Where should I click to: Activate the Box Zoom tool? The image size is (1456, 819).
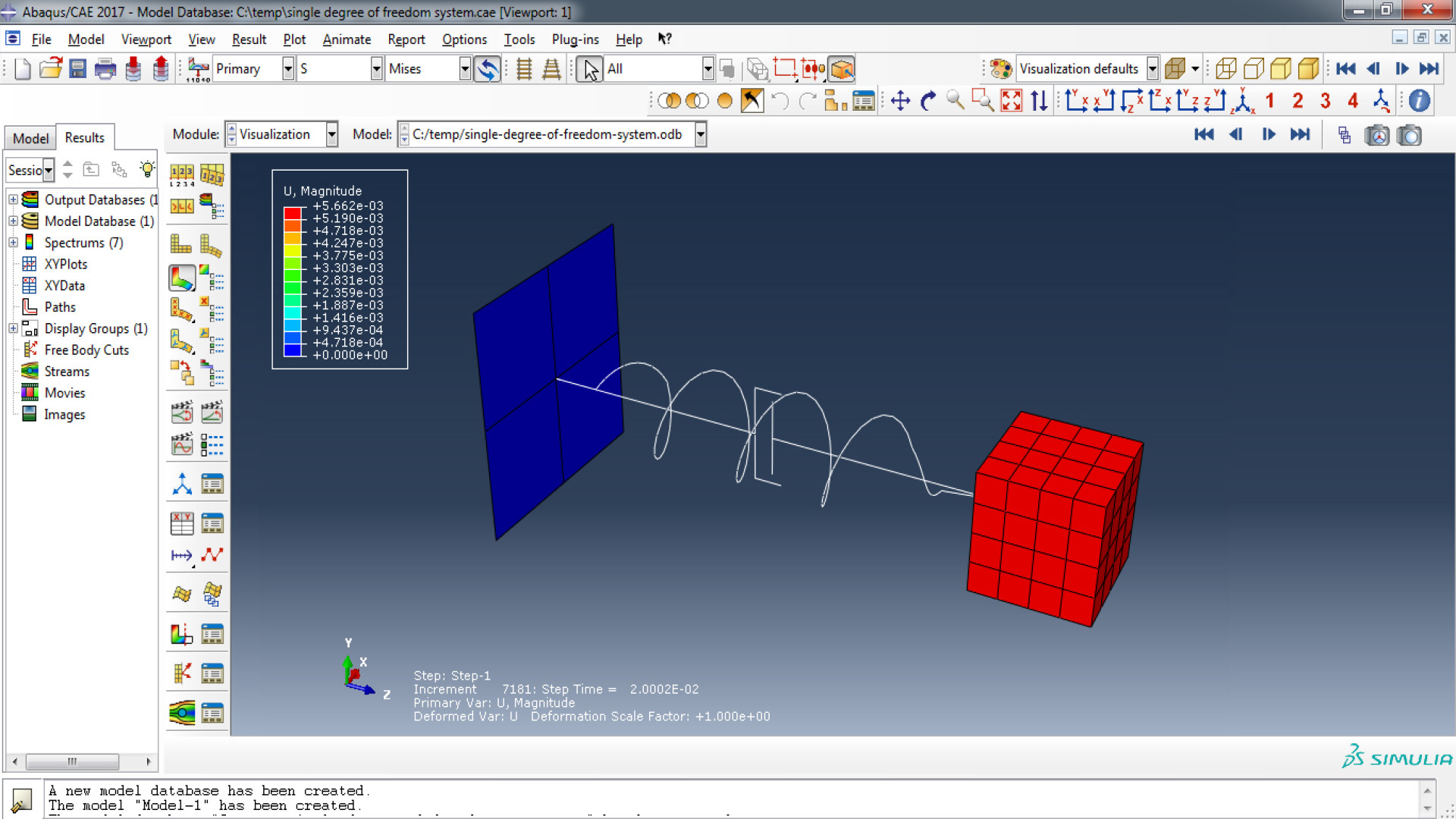pyautogui.click(x=984, y=101)
